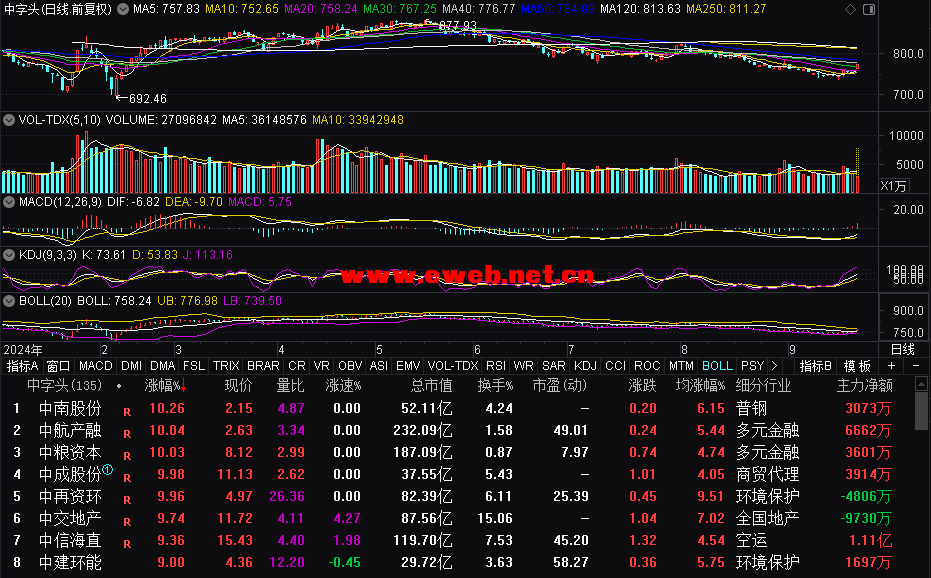
Task: Click the circled 1 badge on 中成股份
Action: pyautogui.click(x=107, y=470)
